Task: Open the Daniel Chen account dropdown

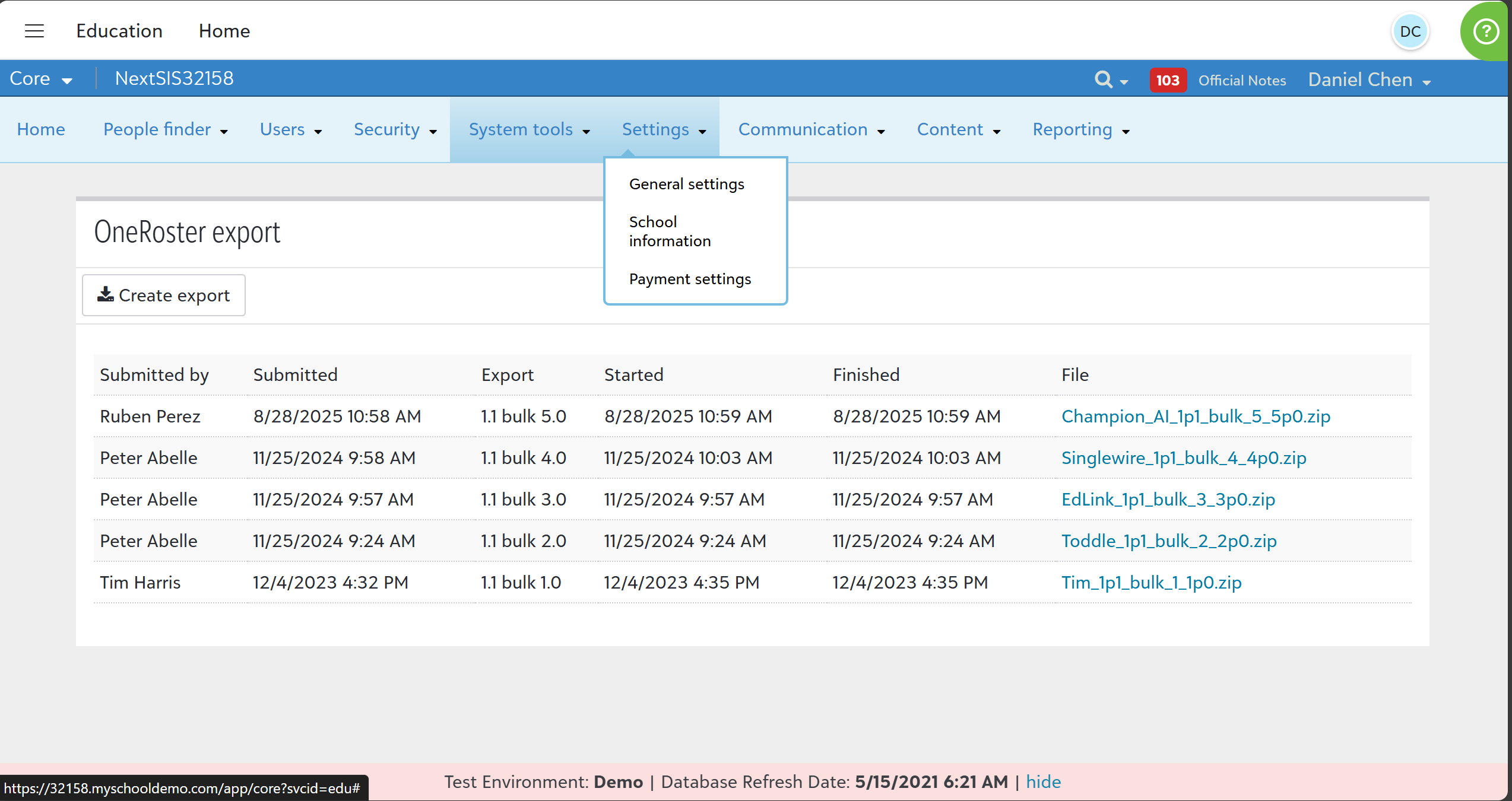Action: point(1369,80)
